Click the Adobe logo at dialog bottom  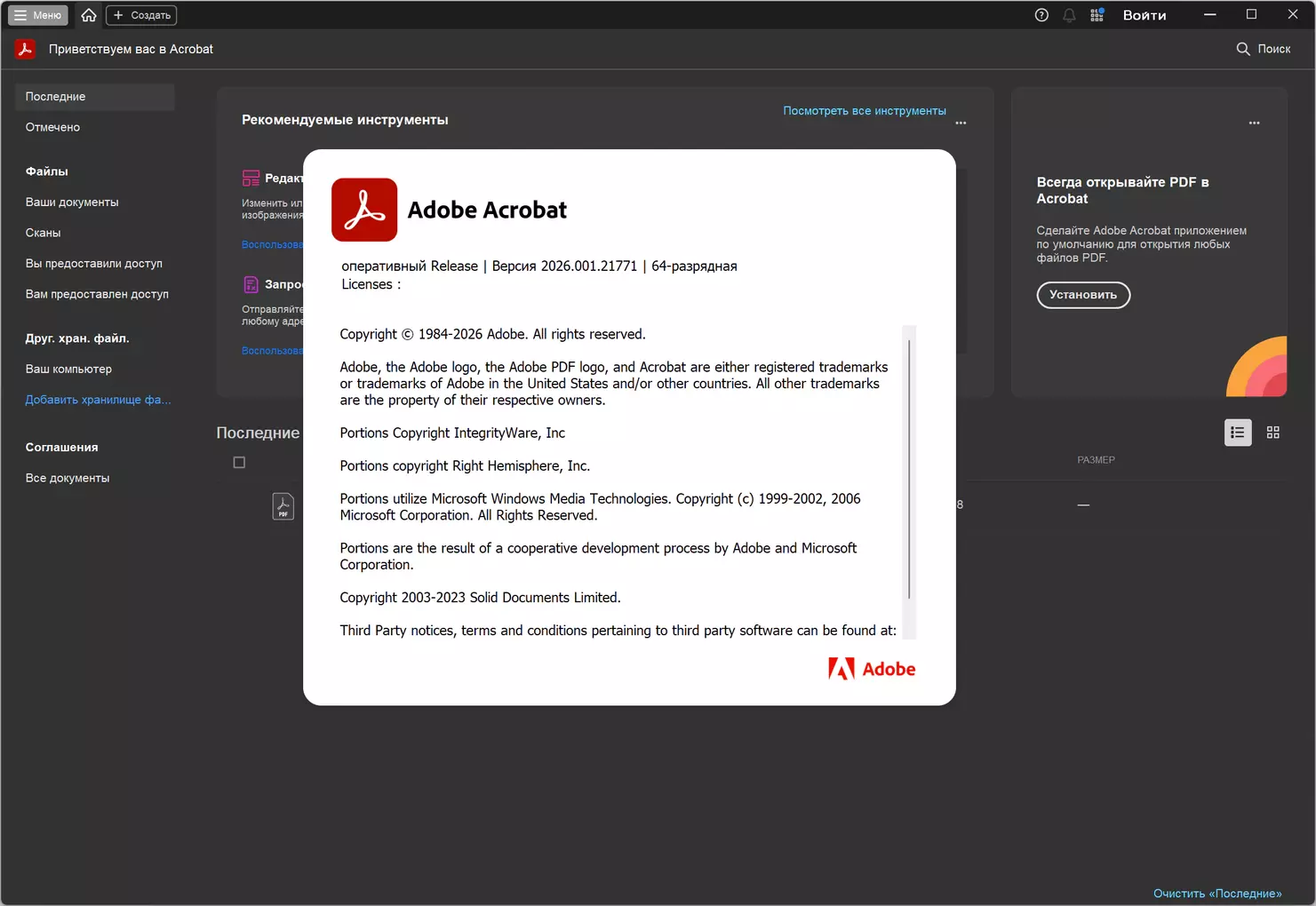pyautogui.click(x=871, y=669)
